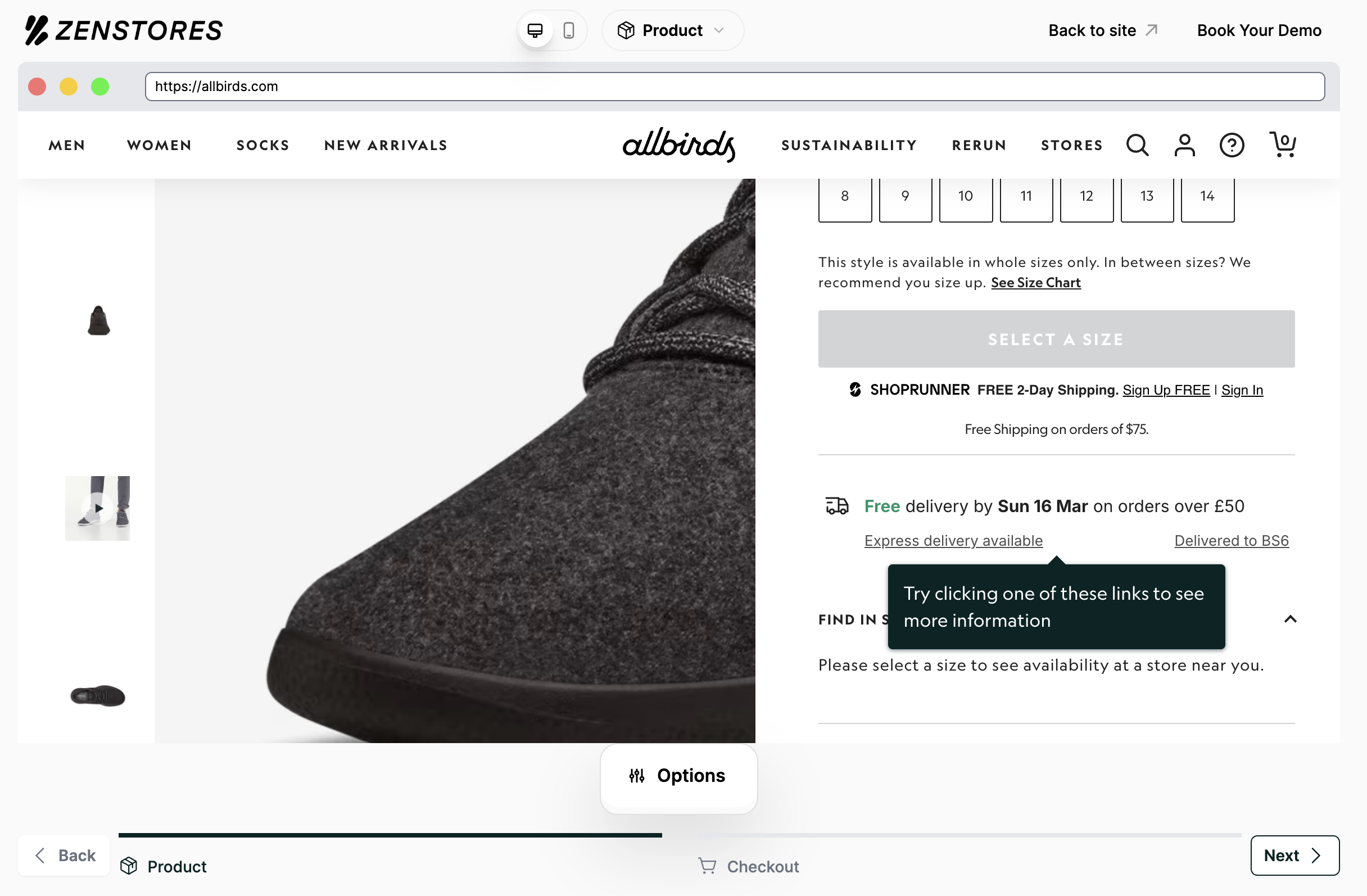Select shoe size 10
The image size is (1367, 896).
click(x=966, y=196)
